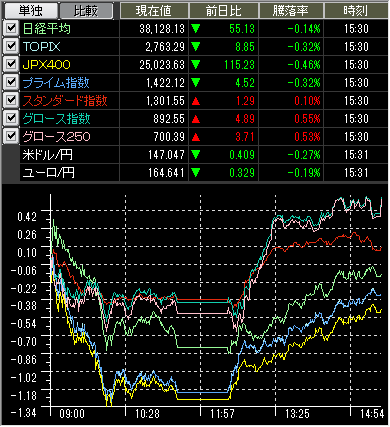390x427 pixels.
Task: Click the green down arrow for 米ドル/円
Action: (x=196, y=155)
